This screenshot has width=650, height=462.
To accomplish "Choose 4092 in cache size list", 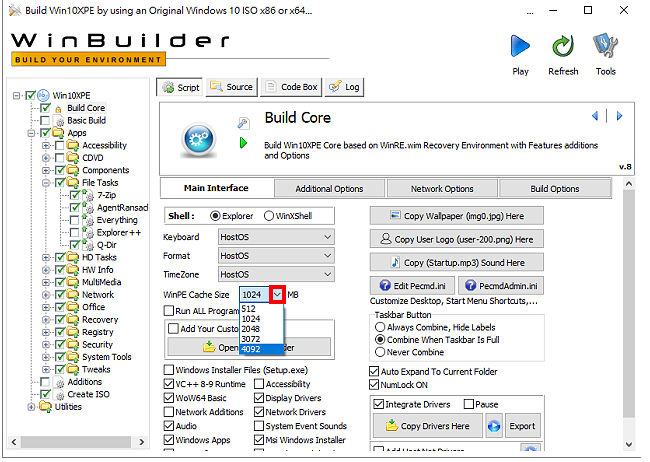I will coord(261,349).
